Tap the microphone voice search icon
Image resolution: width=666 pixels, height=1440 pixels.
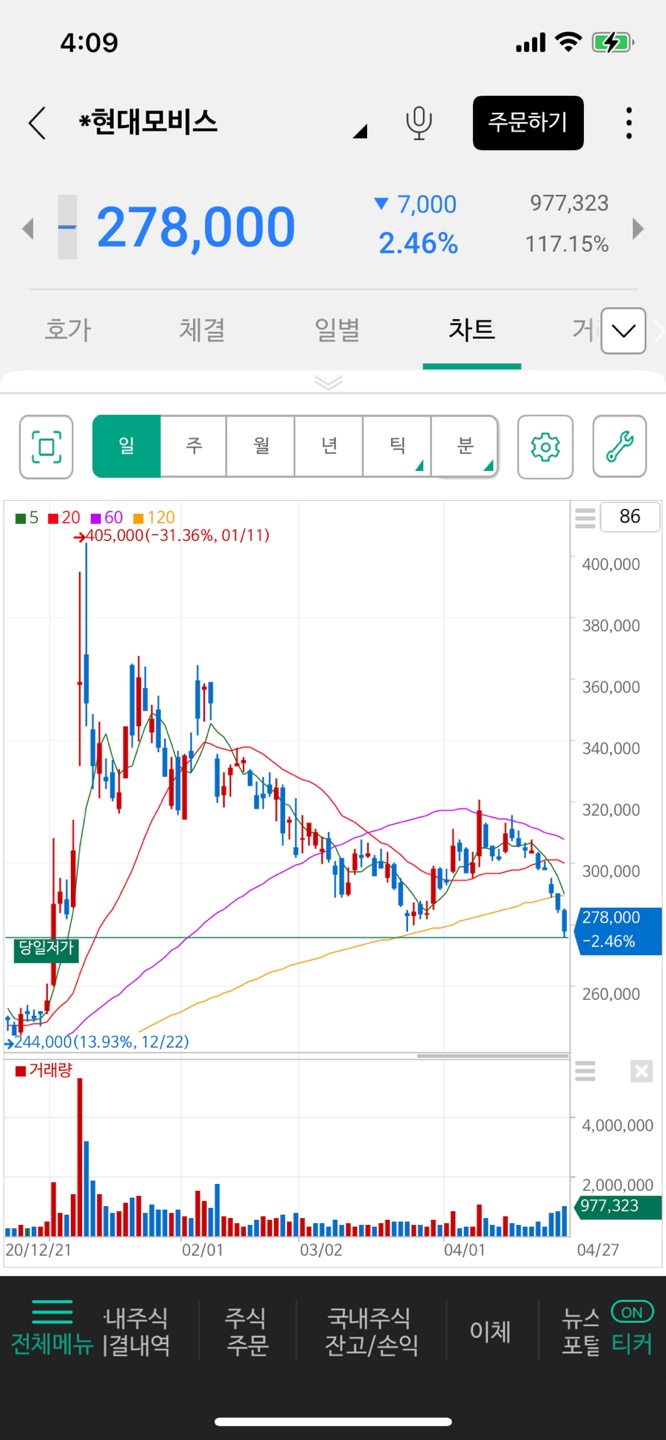point(419,123)
